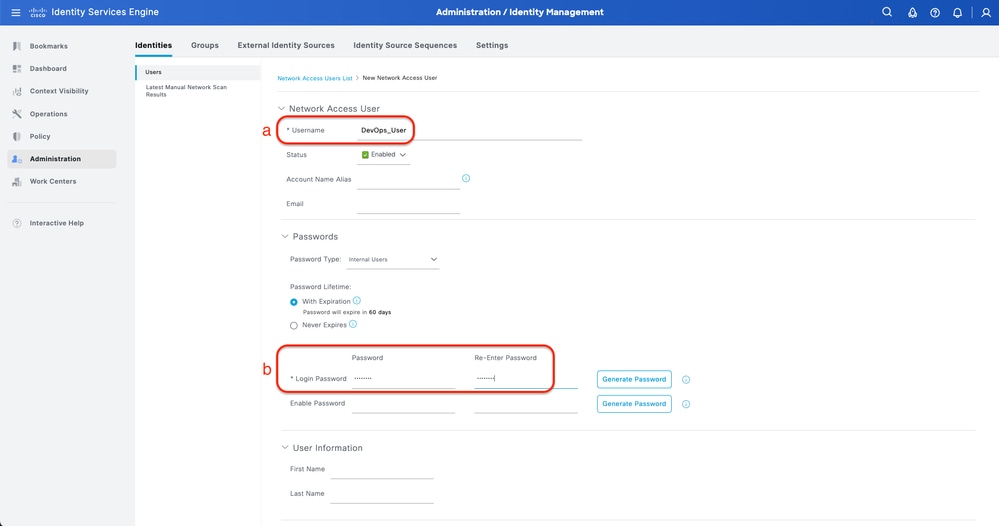Open External Identity Sources tab
Viewport: 999px width, 526px height.
pos(286,45)
